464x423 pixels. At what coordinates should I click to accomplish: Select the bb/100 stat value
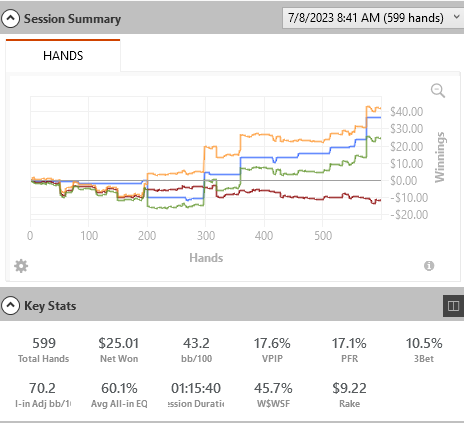[x=196, y=343]
